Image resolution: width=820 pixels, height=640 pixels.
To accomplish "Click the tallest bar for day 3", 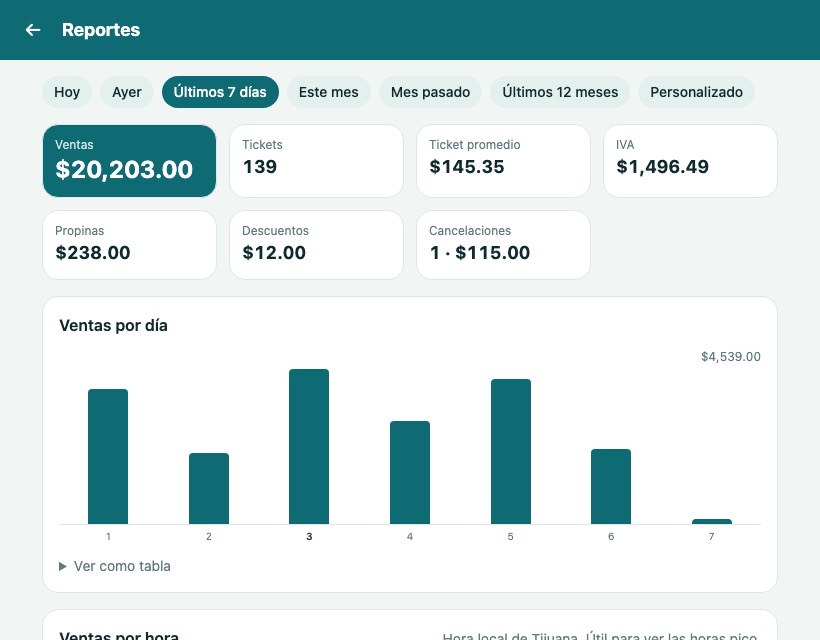I will pyautogui.click(x=309, y=447).
